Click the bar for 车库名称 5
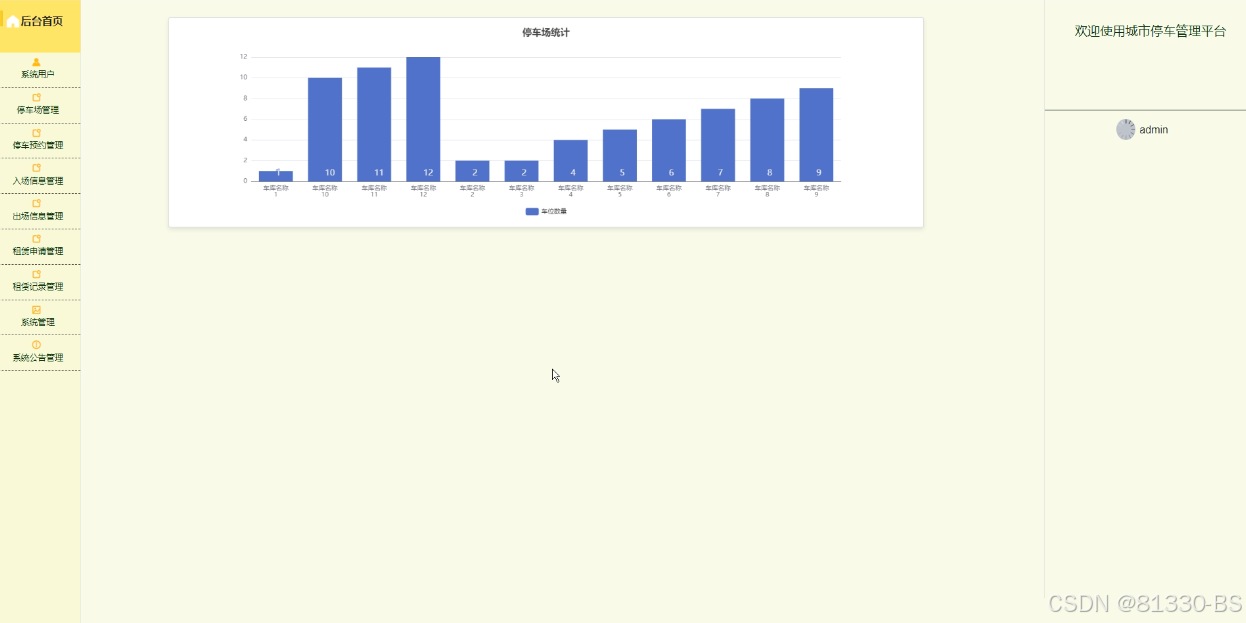Screen dimensions: 1246x623 620,155
